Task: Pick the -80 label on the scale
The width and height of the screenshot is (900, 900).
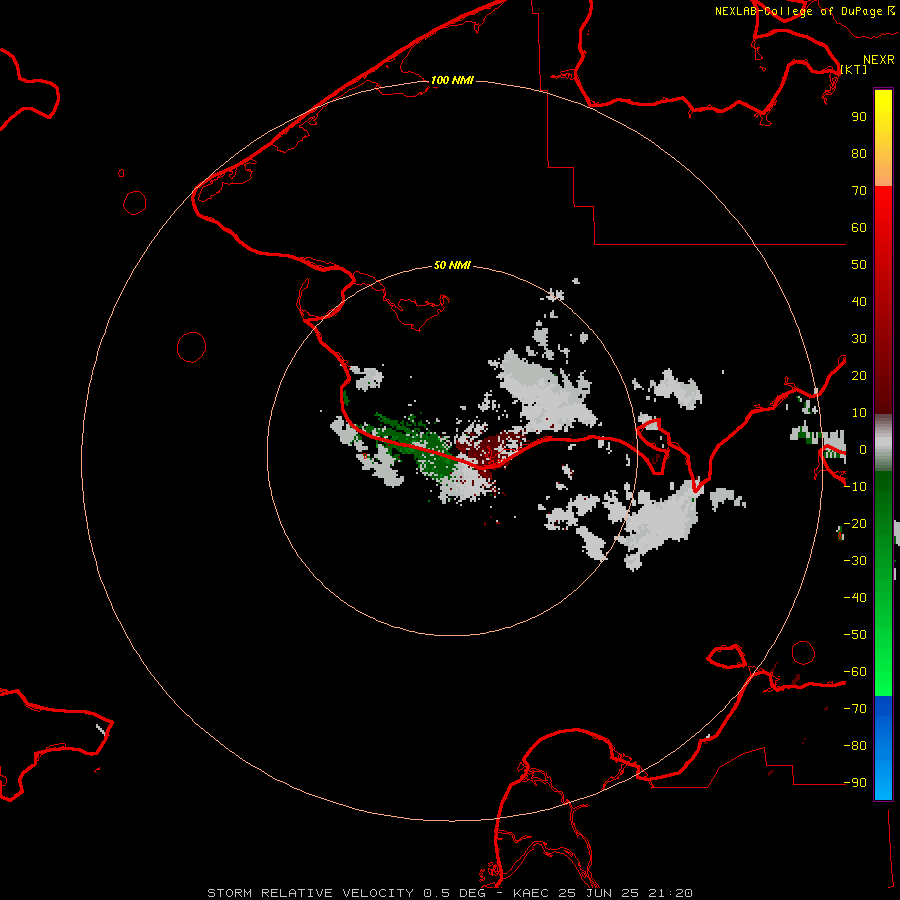Action: coord(855,746)
